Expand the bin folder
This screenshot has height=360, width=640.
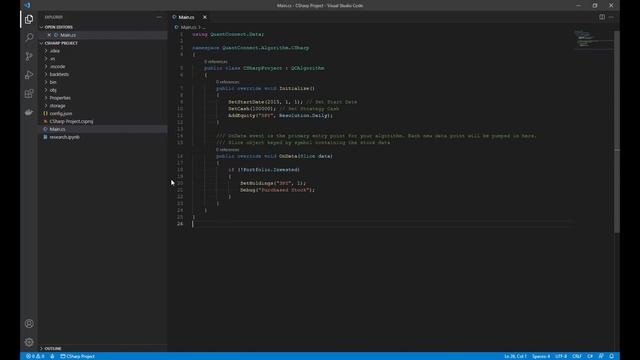53,82
